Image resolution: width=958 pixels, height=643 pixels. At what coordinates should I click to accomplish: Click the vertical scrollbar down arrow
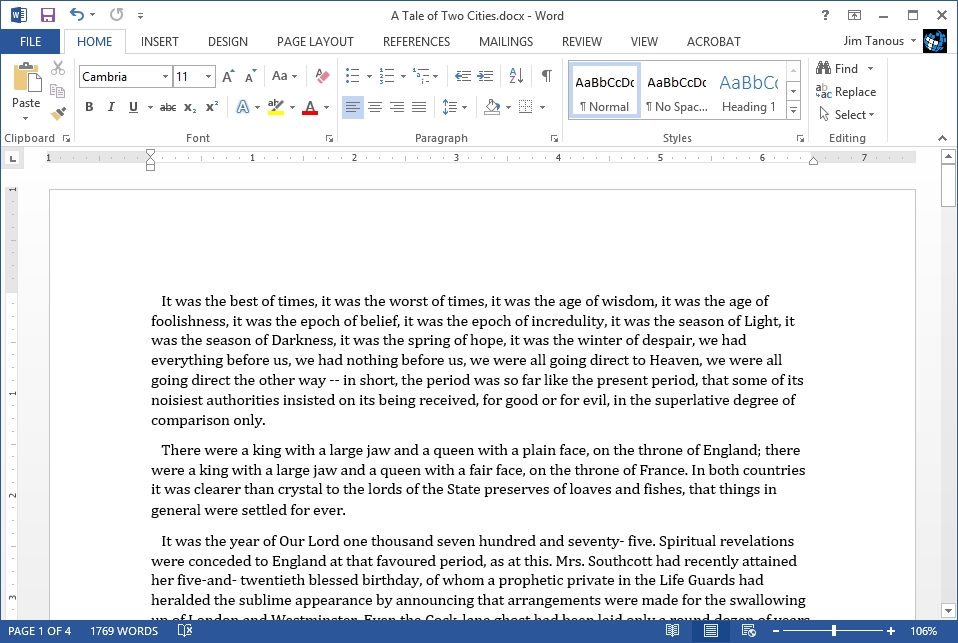tap(948, 611)
